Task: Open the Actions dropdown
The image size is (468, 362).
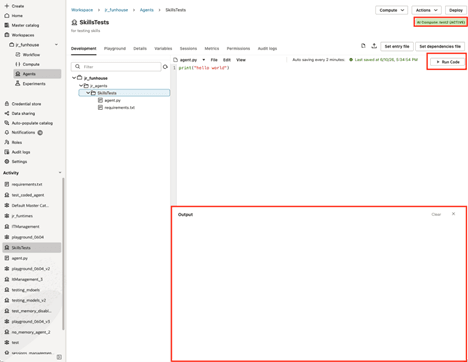Action: coord(426,10)
